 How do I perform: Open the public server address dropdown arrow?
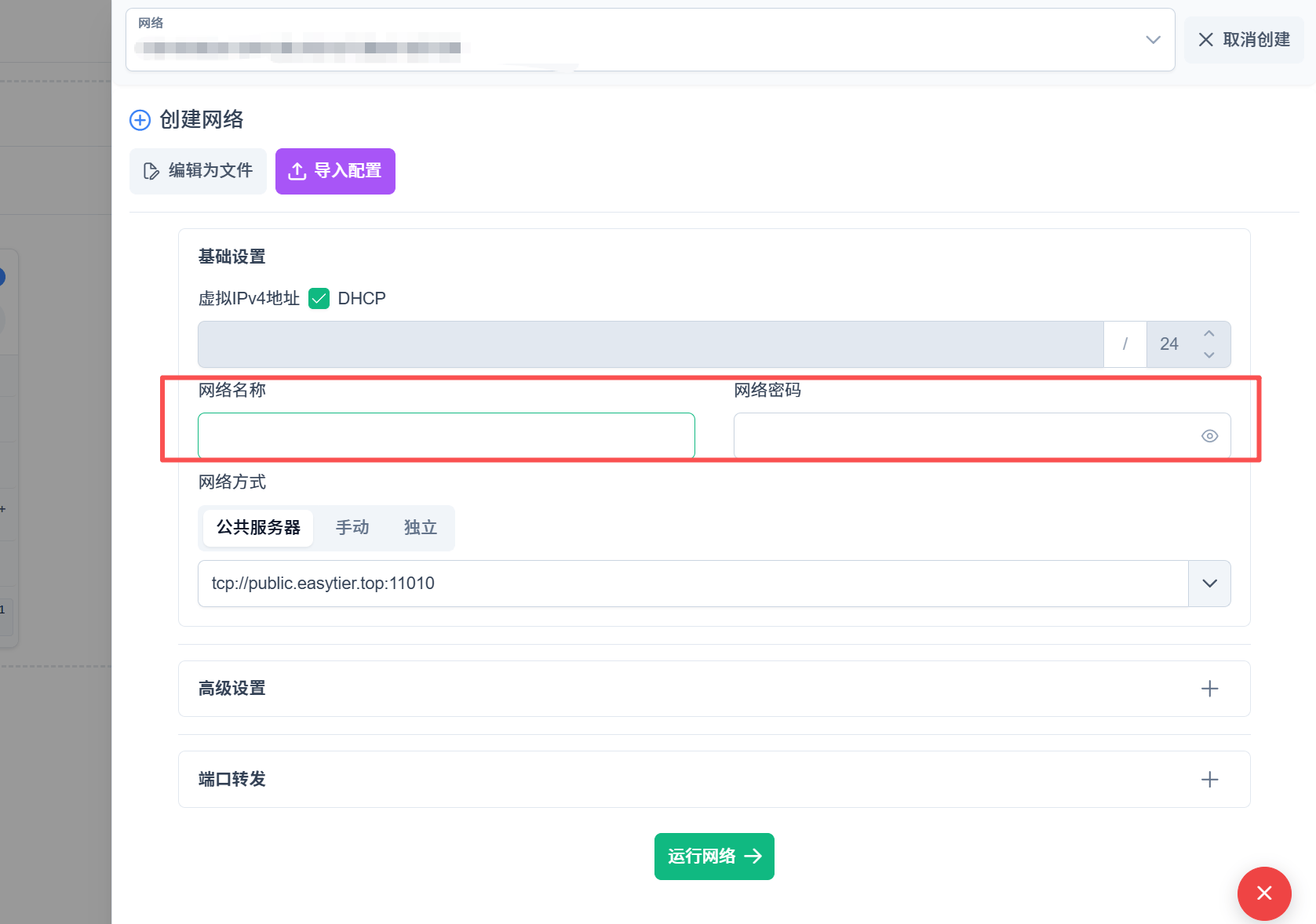(x=1209, y=584)
